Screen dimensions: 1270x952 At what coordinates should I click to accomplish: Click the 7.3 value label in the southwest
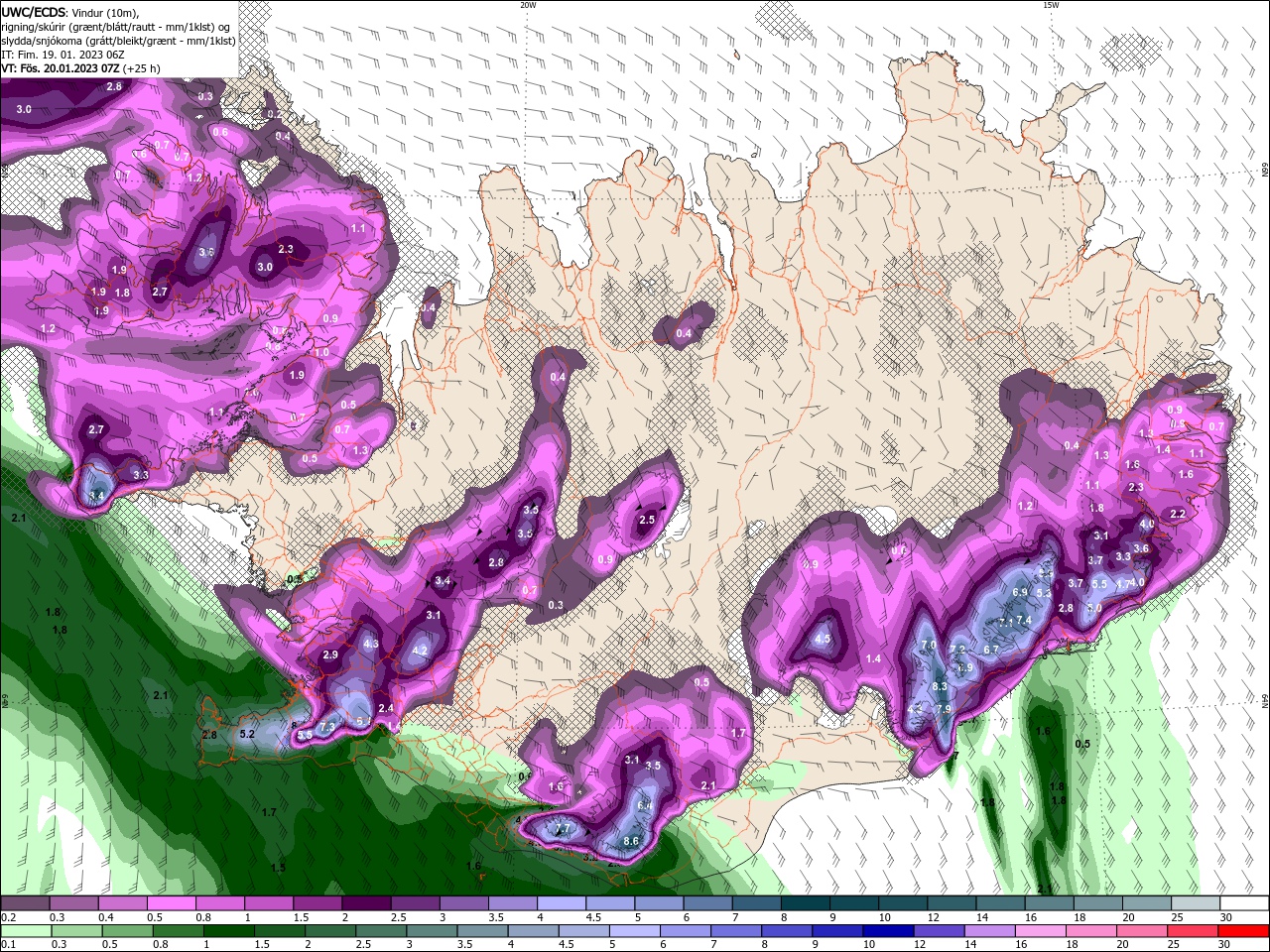(327, 728)
